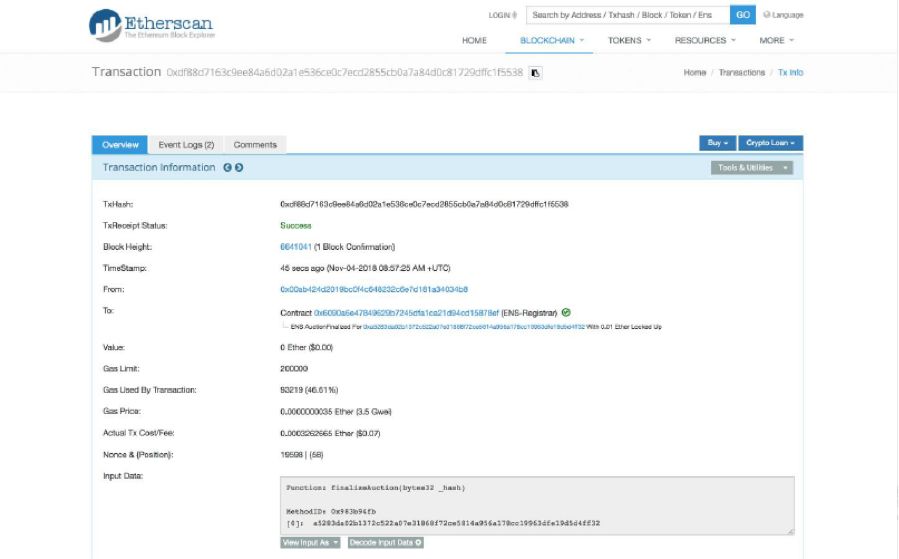Go to the next transaction with the right arrow
This screenshot has width=899, height=559.
[x=239, y=168]
